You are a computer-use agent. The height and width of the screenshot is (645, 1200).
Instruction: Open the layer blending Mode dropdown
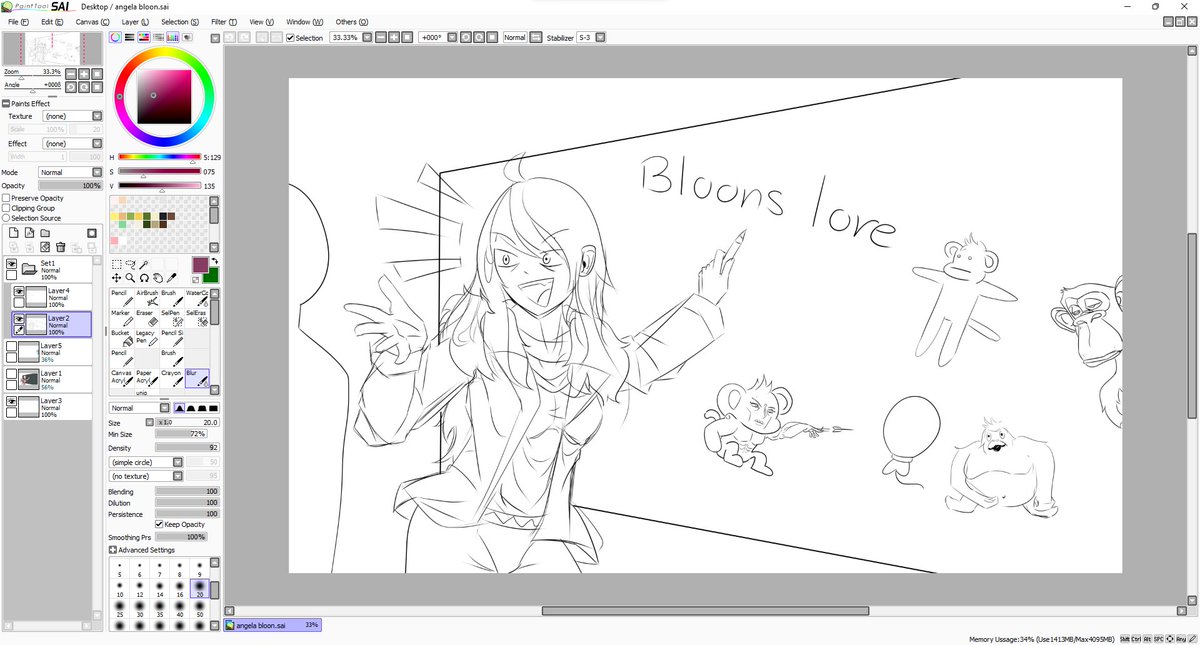pyautogui.click(x=70, y=172)
